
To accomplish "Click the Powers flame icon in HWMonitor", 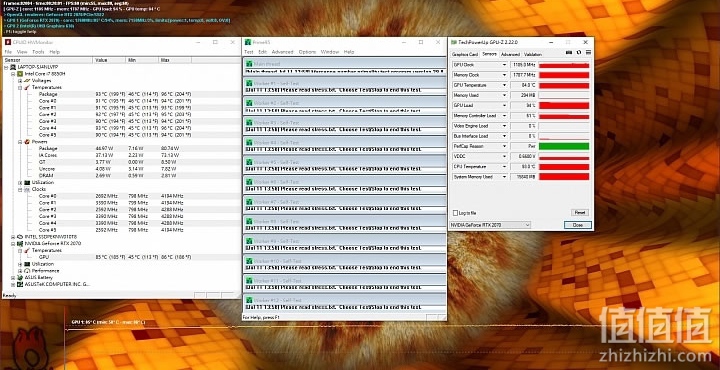I will click(27, 142).
